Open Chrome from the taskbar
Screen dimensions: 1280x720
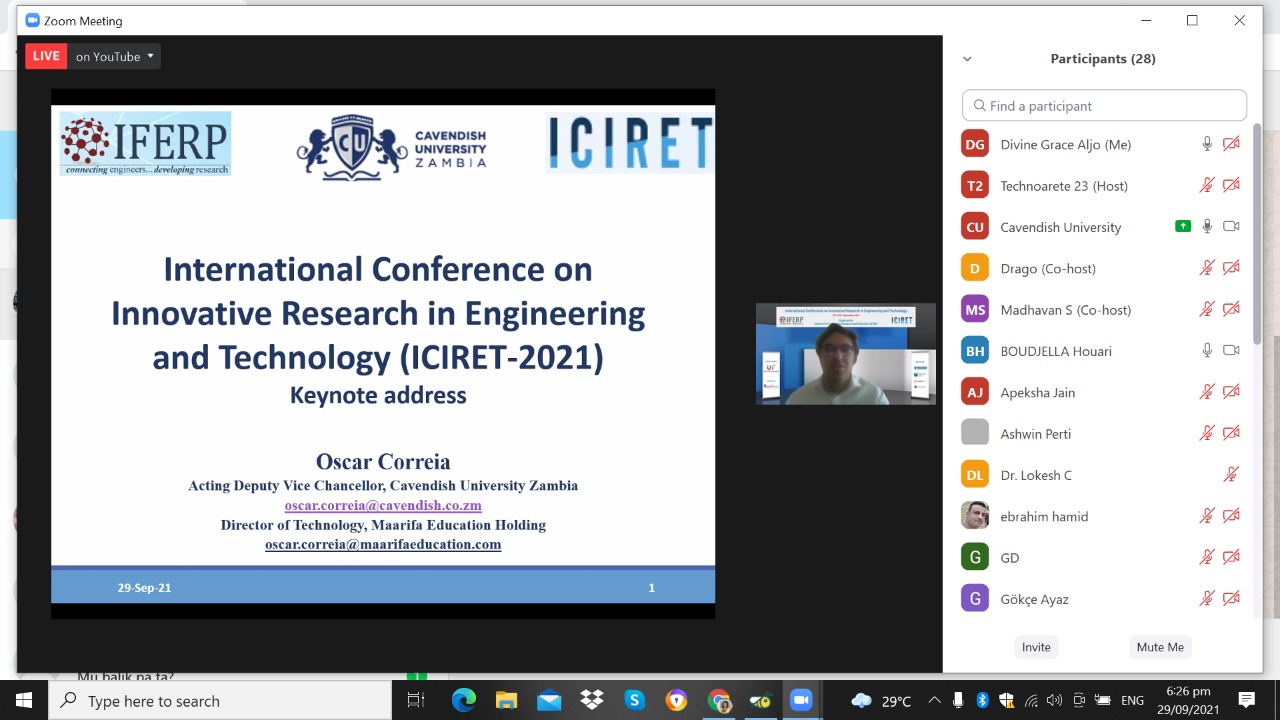click(719, 701)
